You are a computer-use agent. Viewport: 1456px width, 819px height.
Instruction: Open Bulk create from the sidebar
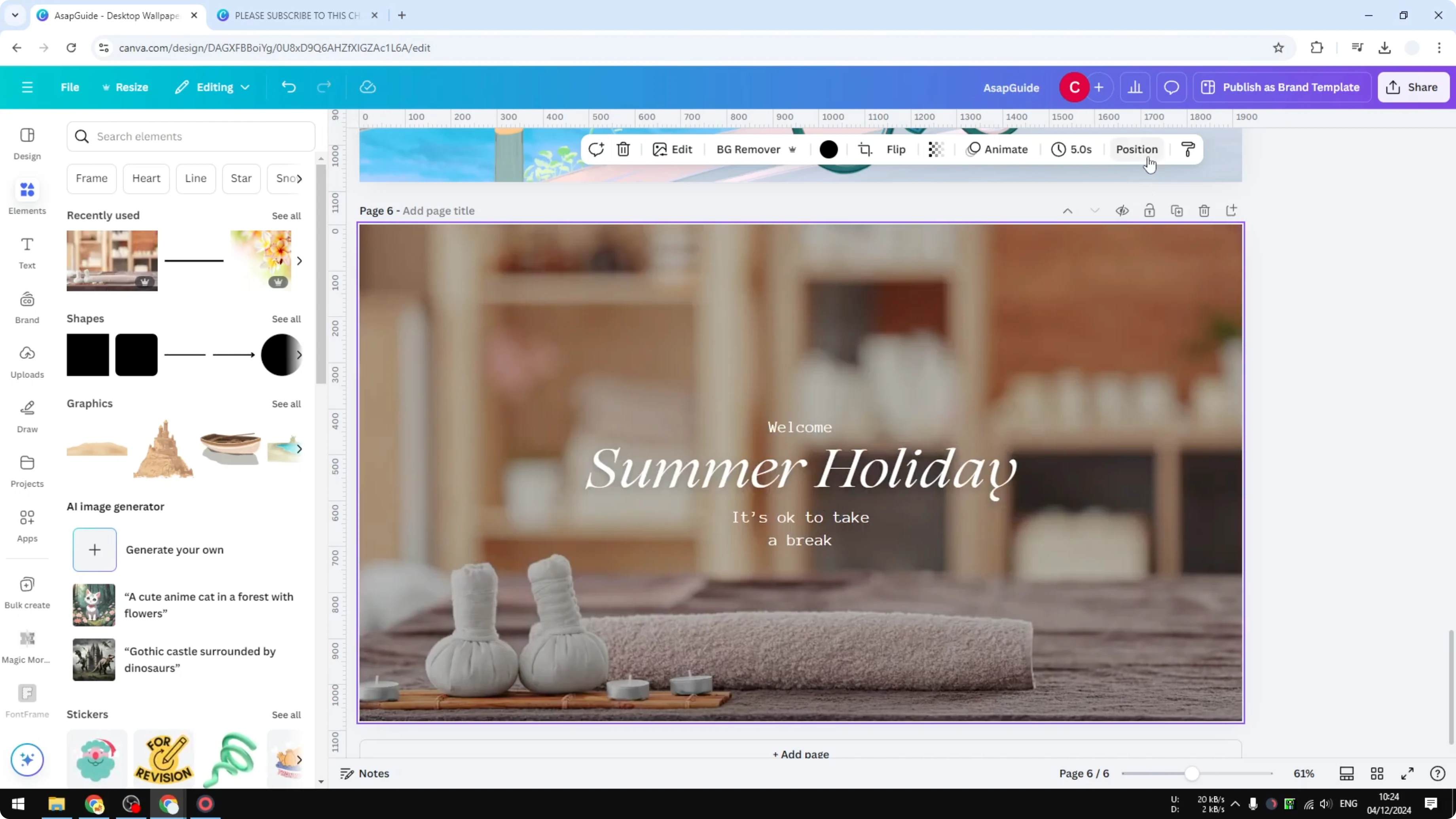(27, 591)
